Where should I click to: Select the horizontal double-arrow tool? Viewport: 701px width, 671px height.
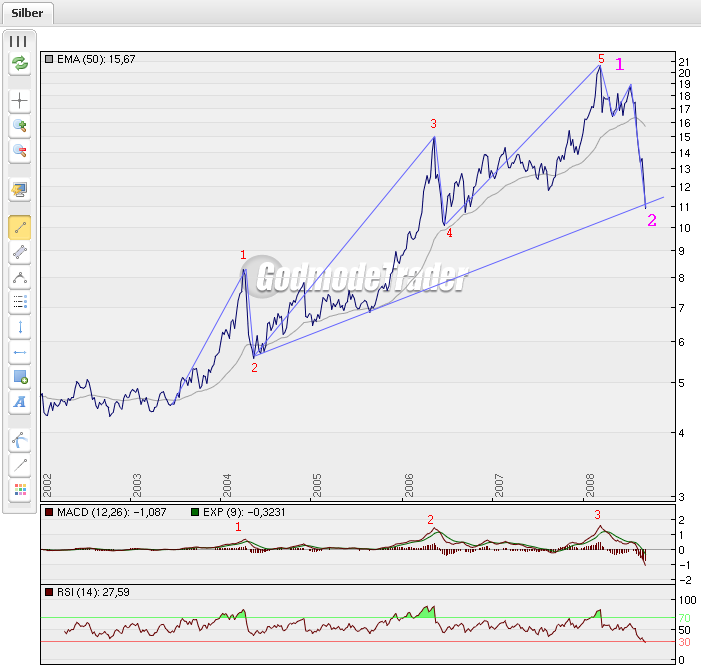coord(19,352)
